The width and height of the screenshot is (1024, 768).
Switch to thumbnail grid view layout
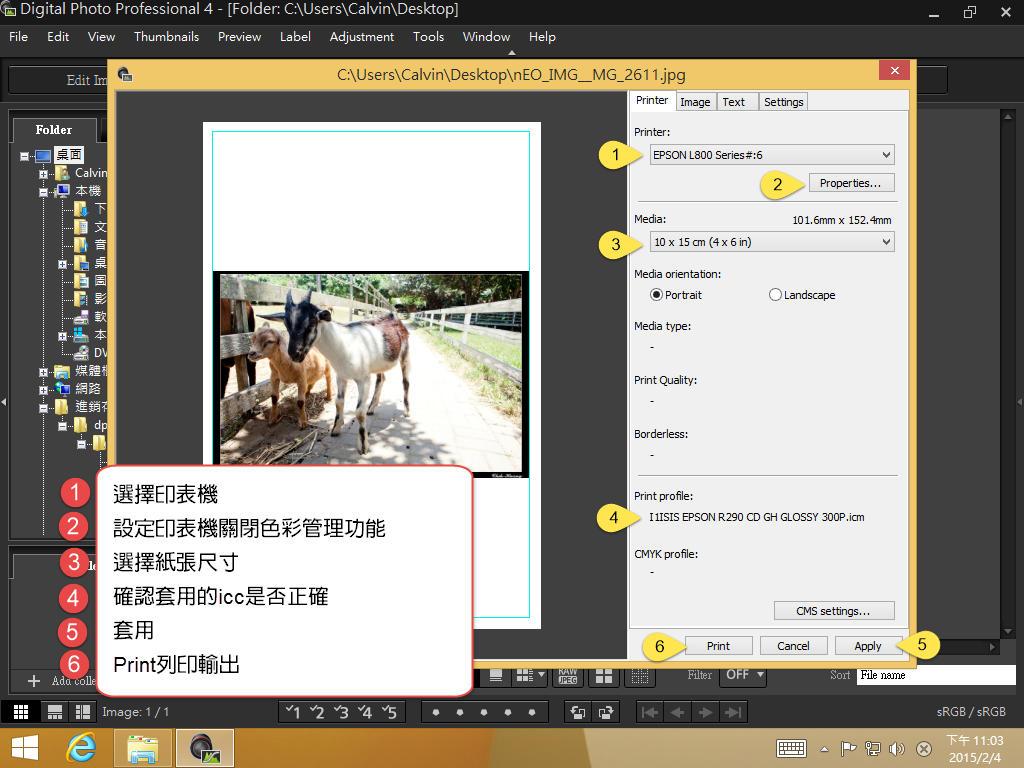click(21, 712)
